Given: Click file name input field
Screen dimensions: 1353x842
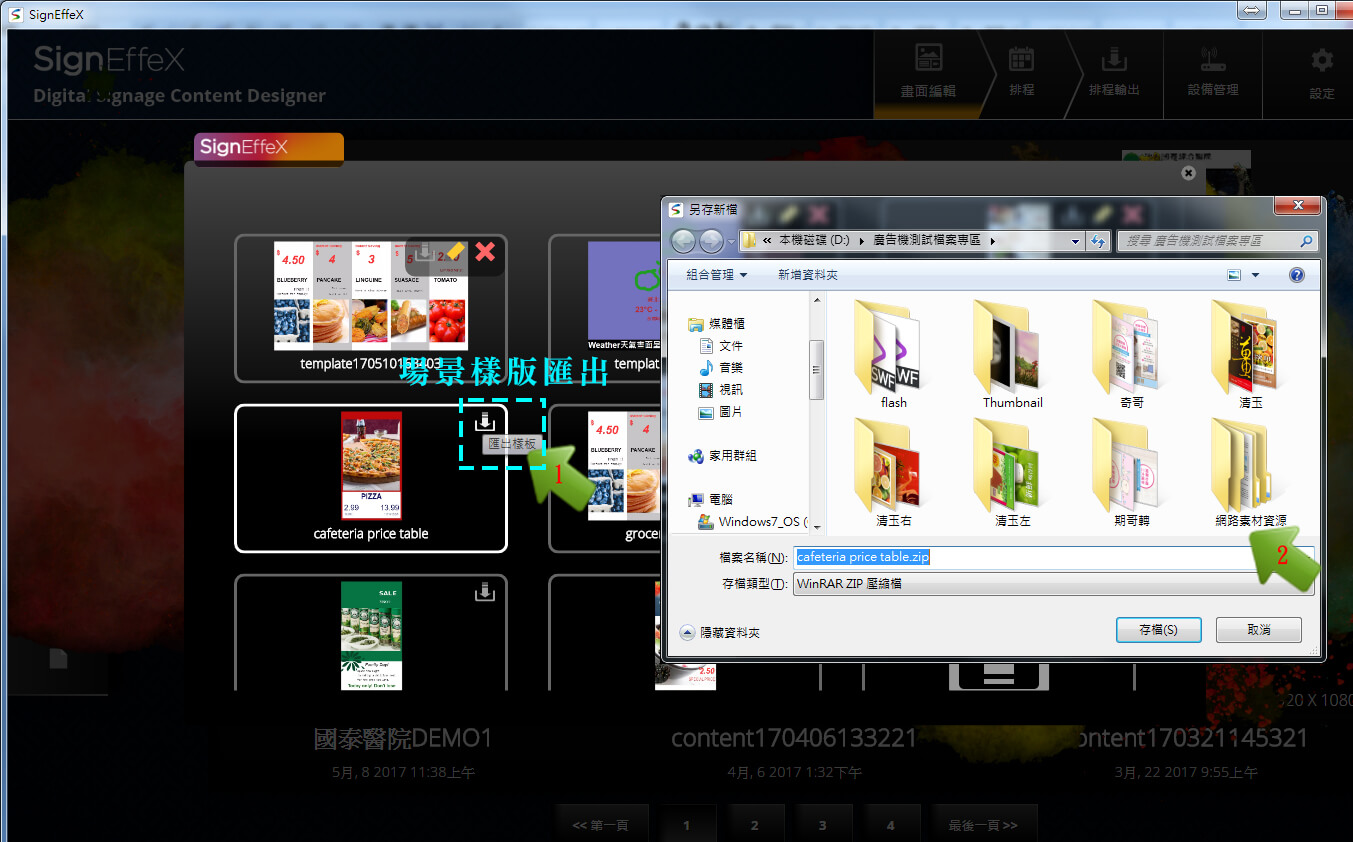Looking at the screenshot, I should [x=1050, y=557].
